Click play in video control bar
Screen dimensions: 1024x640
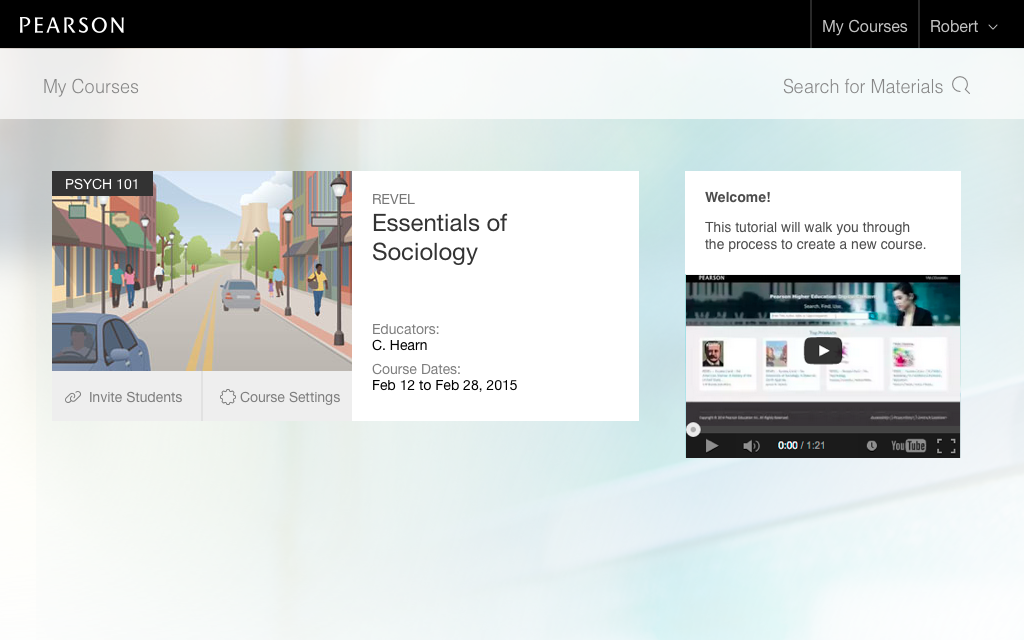pyautogui.click(x=712, y=445)
